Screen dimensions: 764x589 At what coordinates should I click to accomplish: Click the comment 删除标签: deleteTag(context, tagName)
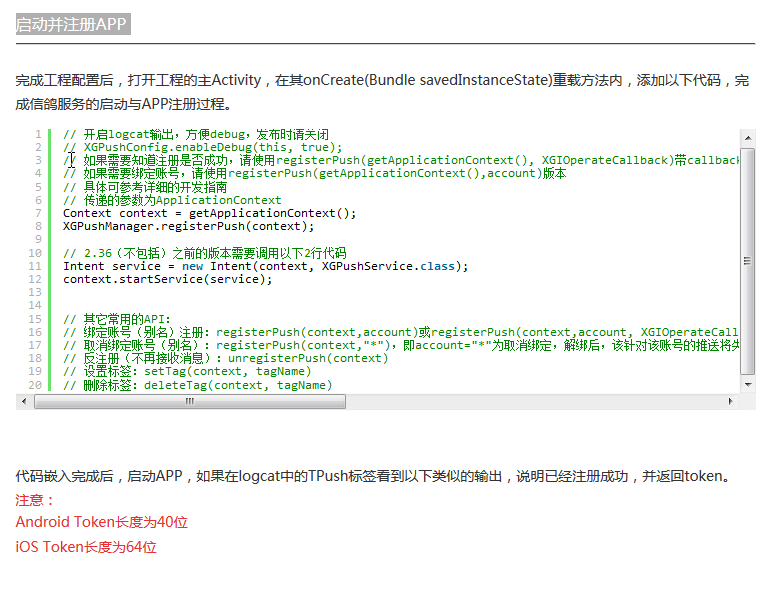(198, 385)
